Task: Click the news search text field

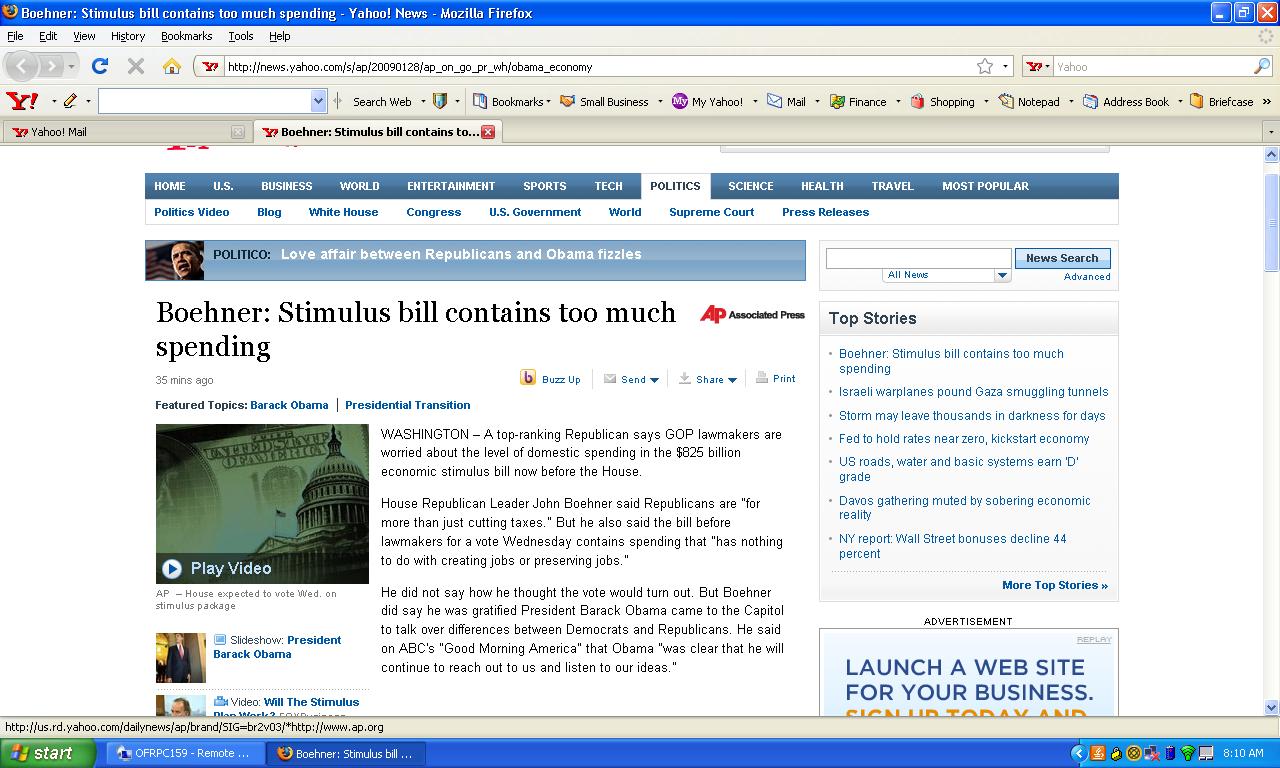Action: (x=918, y=258)
